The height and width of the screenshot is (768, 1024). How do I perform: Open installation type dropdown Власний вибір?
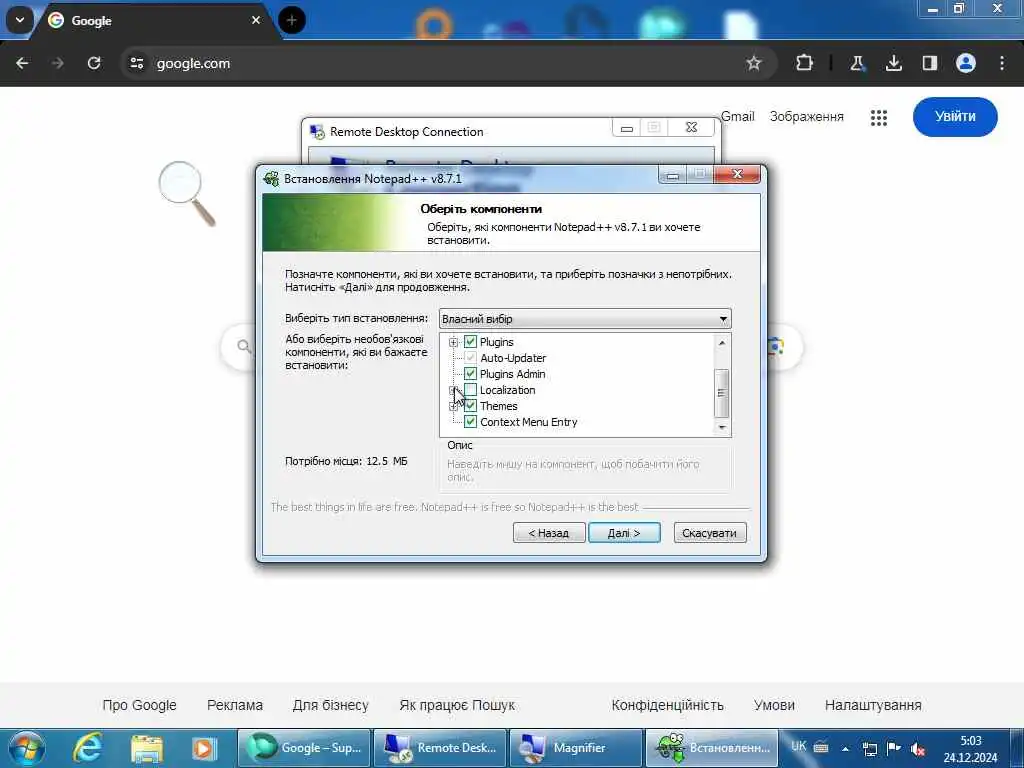pos(584,319)
